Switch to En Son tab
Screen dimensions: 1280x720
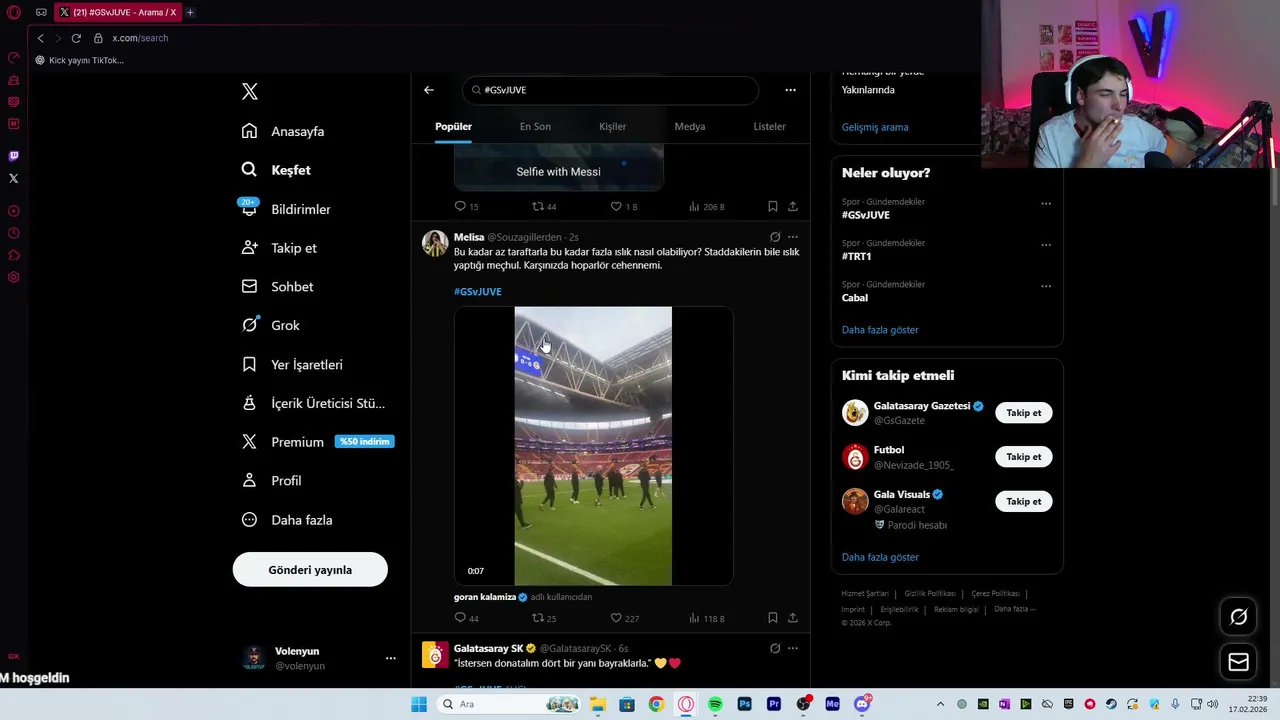click(535, 127)
